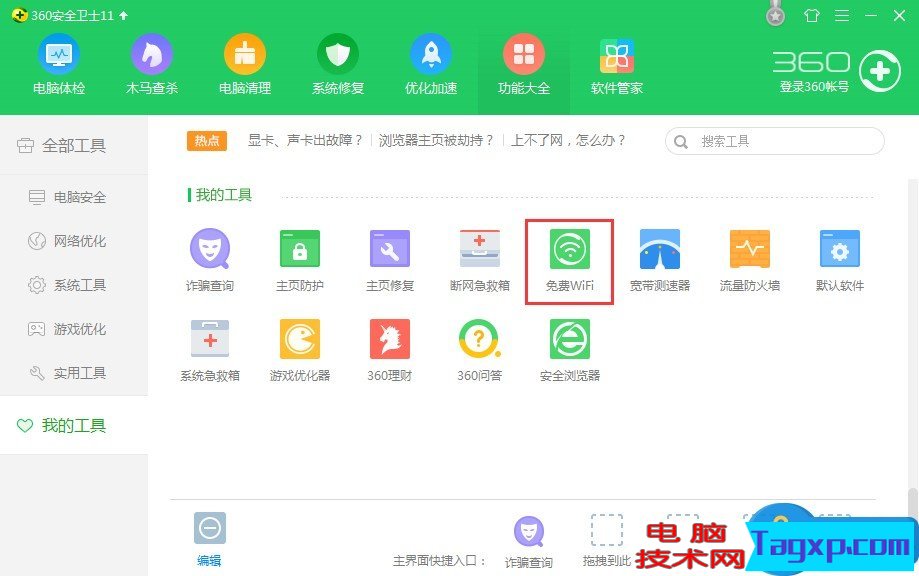Launch 360问答 Q&A tool
Screen dimensions: 919x576
pos(479,350)
